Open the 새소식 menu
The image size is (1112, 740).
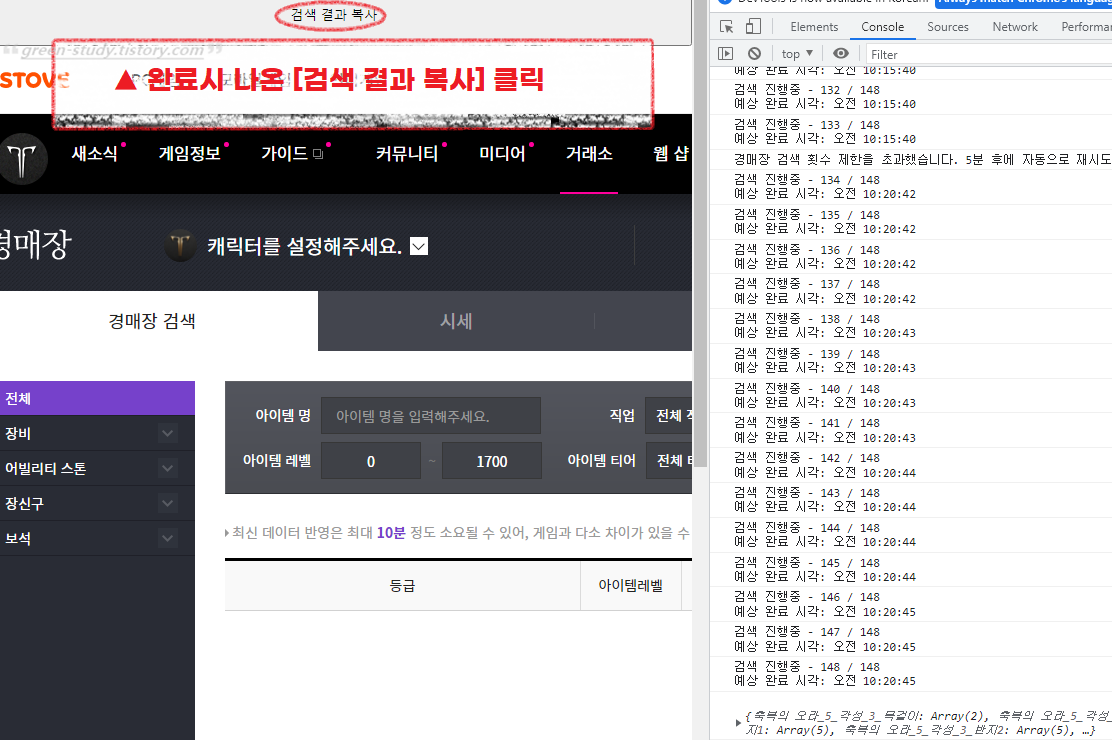[95, 154]
